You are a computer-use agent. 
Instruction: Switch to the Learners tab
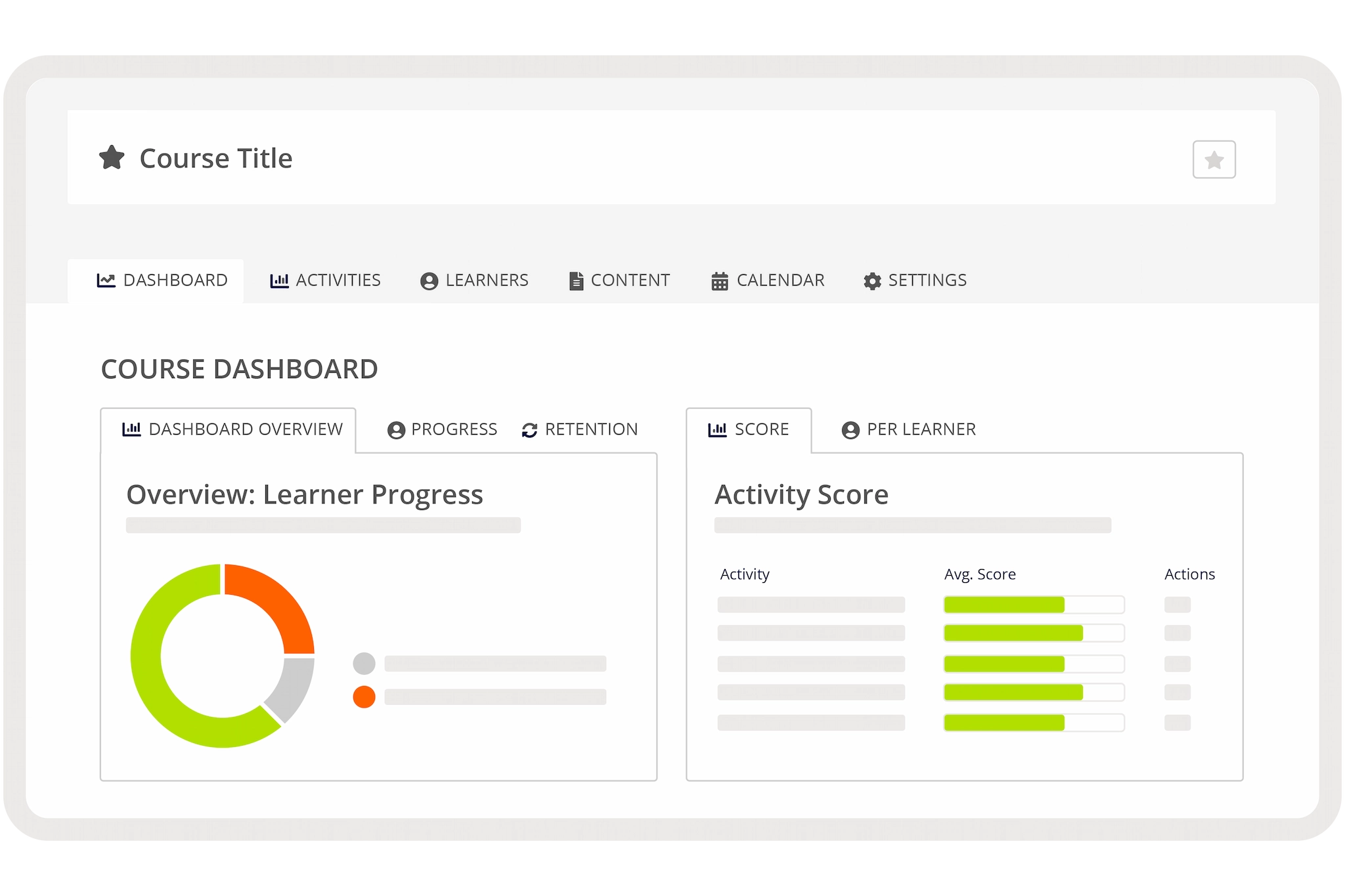[474, 280]
